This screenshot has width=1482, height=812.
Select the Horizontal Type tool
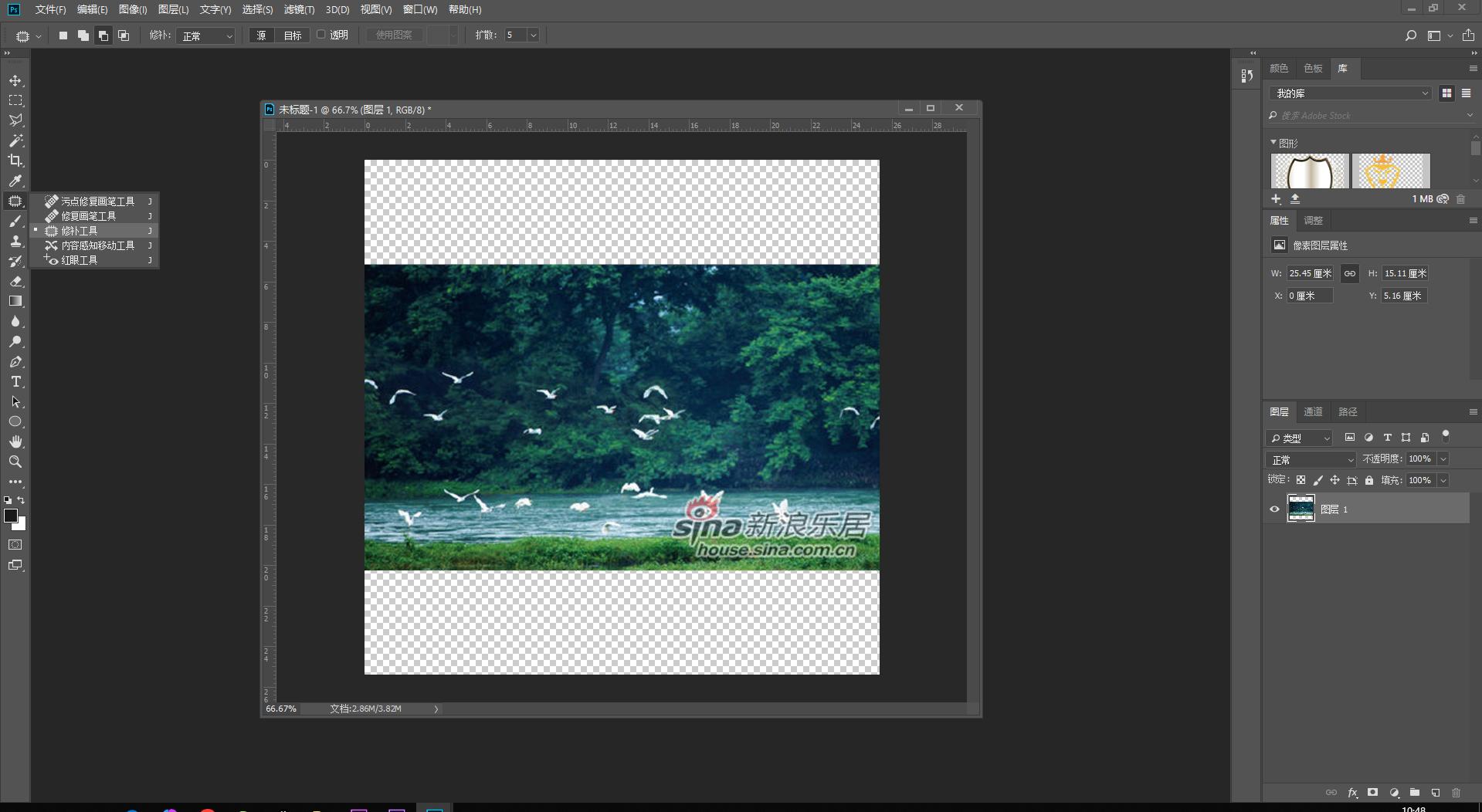tap(15, 382)
